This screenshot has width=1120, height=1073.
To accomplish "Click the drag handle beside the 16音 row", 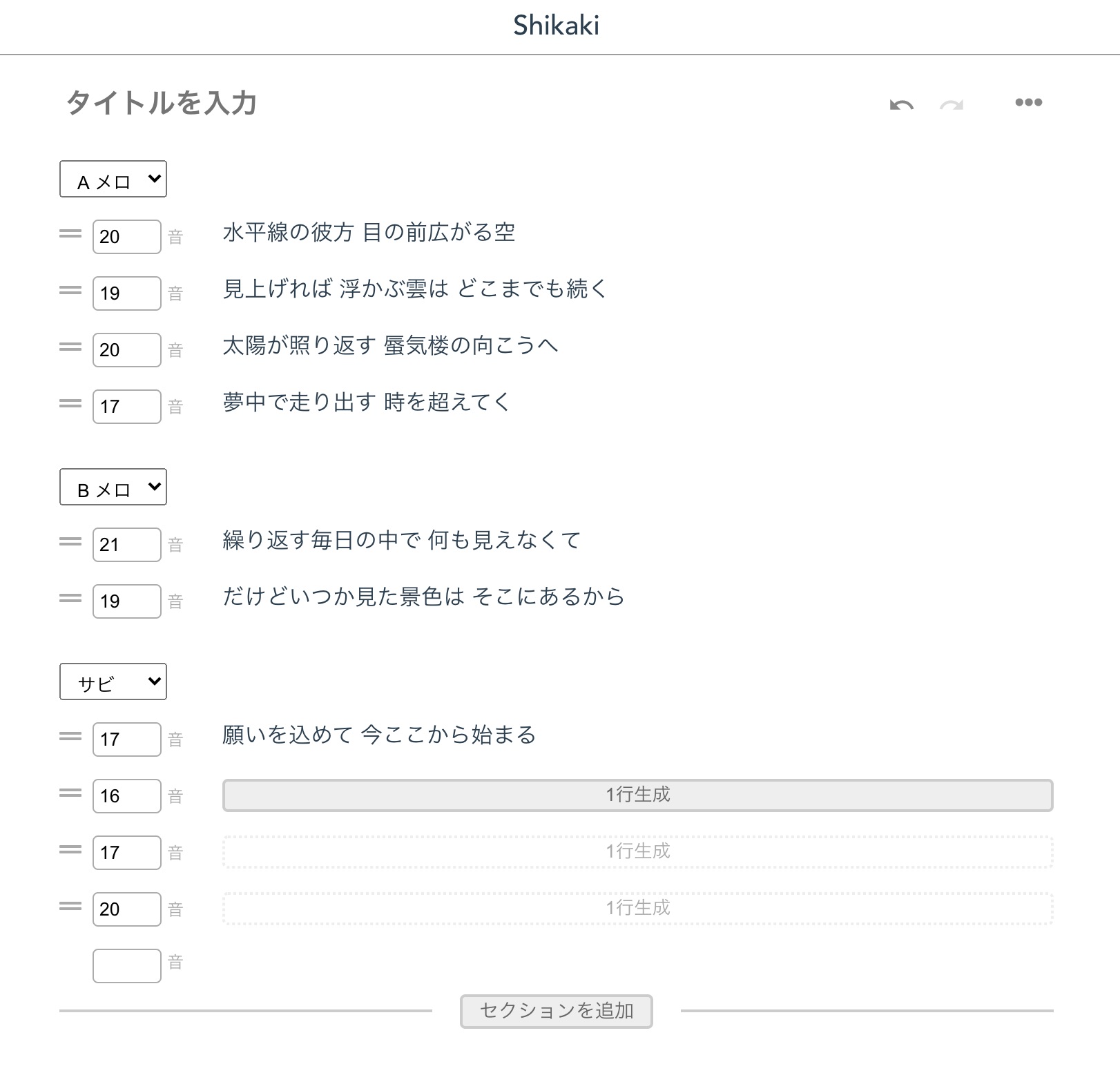I will 70,795.
